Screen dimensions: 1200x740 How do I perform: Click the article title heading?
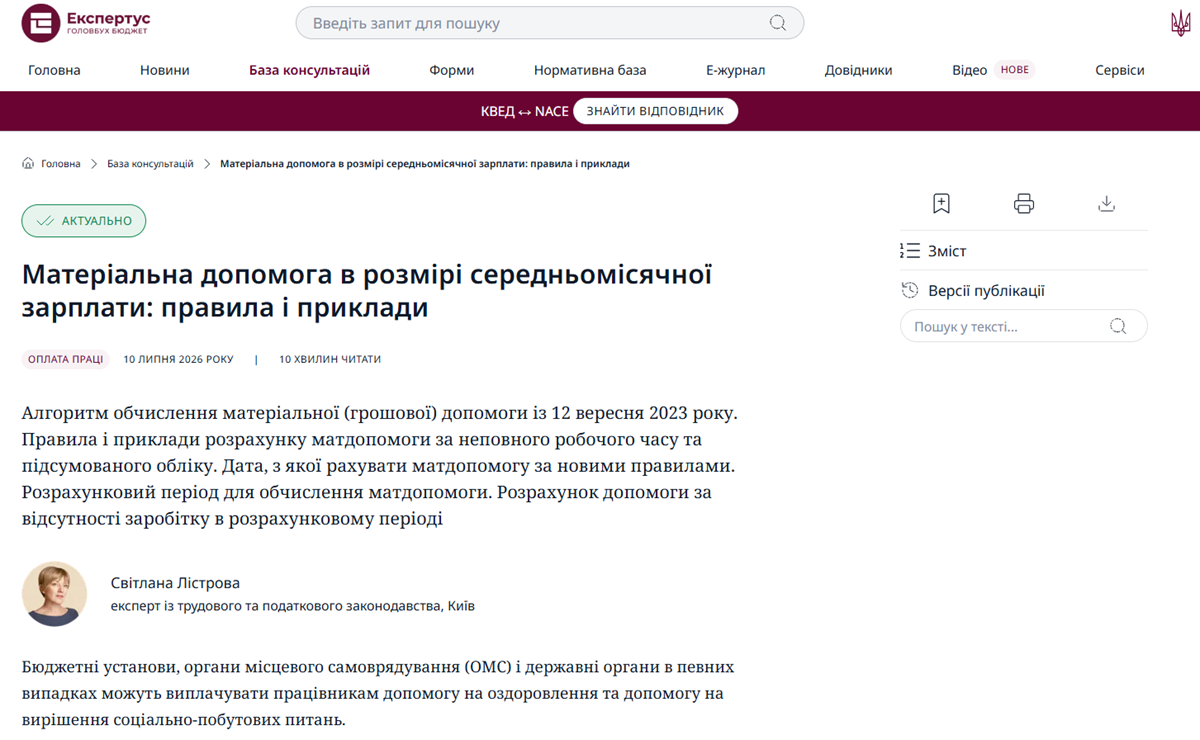click(x=367, y=290)
